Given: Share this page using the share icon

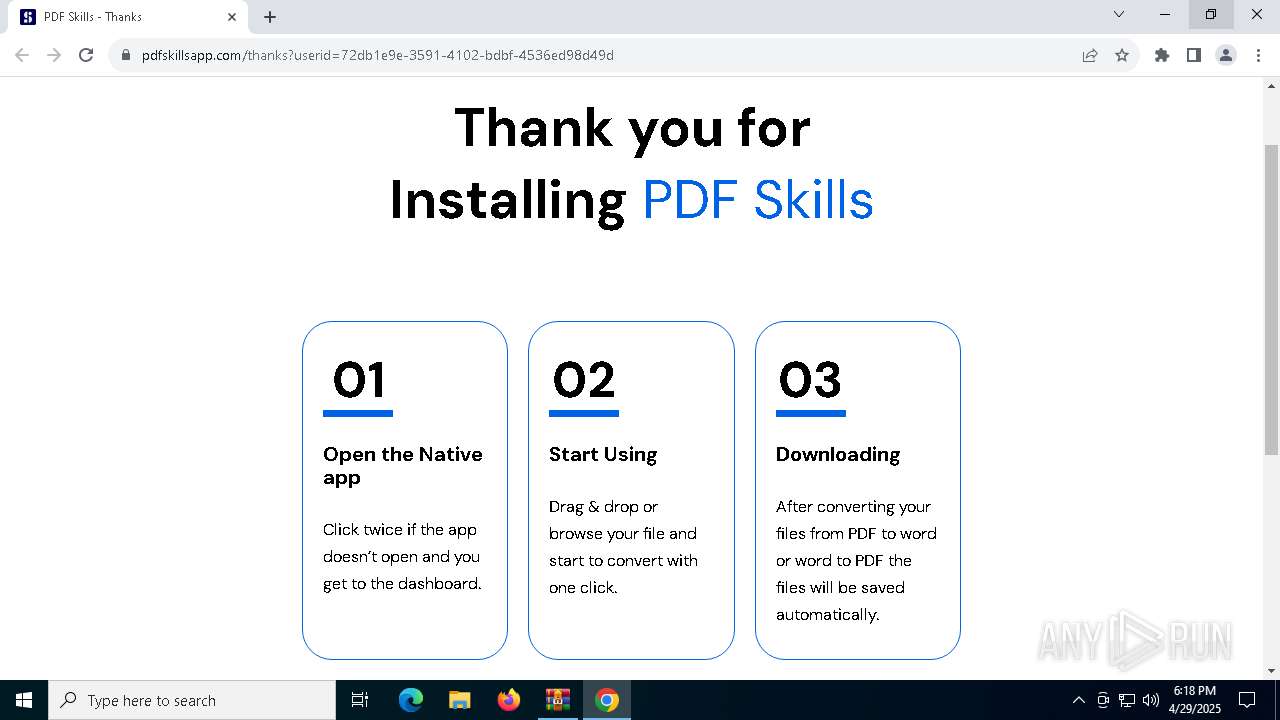Looking at the screenshot, I should [1090, 55].
